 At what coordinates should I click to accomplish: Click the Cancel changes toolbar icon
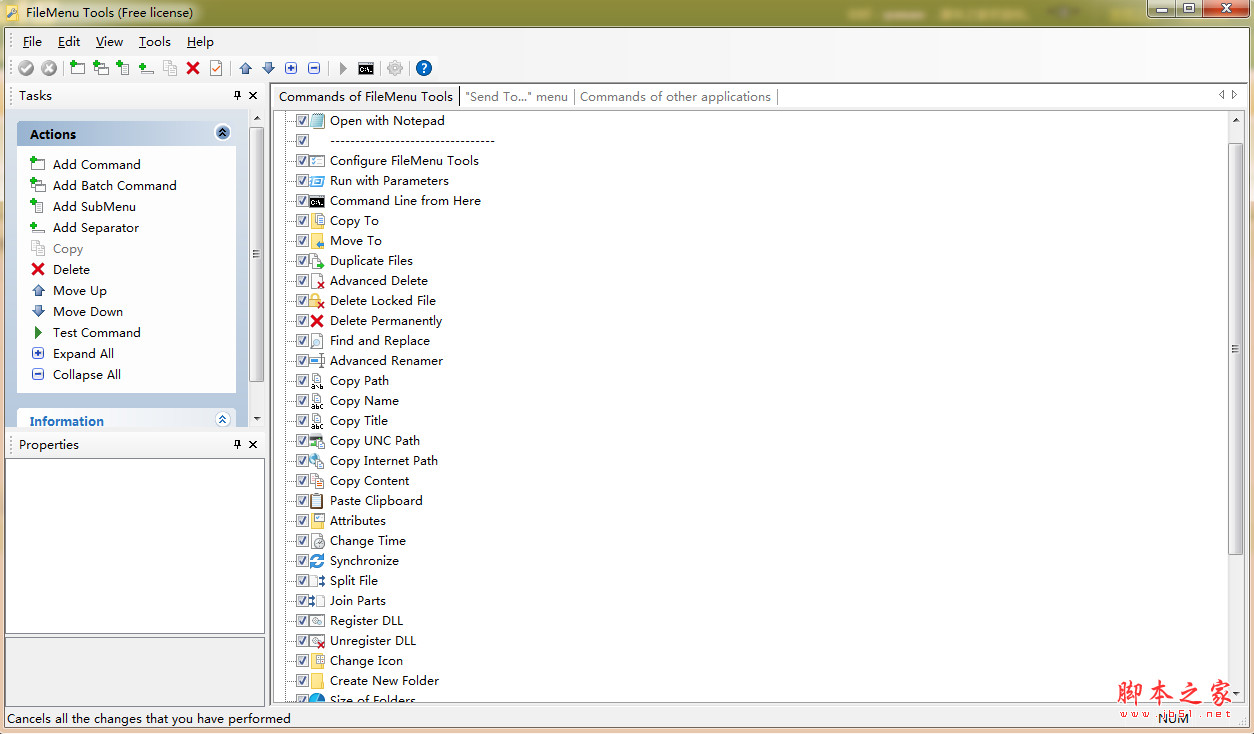point(49,68)
